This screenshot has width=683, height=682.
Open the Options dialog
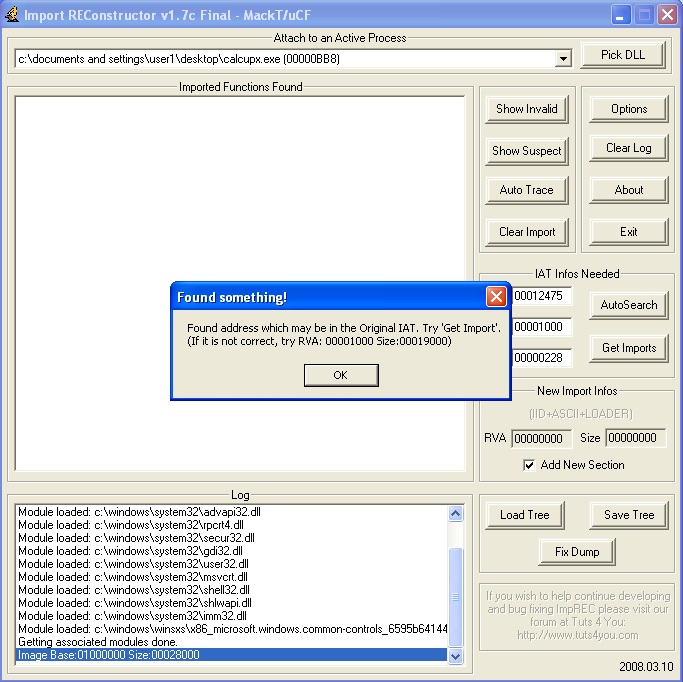coord(628,109)
